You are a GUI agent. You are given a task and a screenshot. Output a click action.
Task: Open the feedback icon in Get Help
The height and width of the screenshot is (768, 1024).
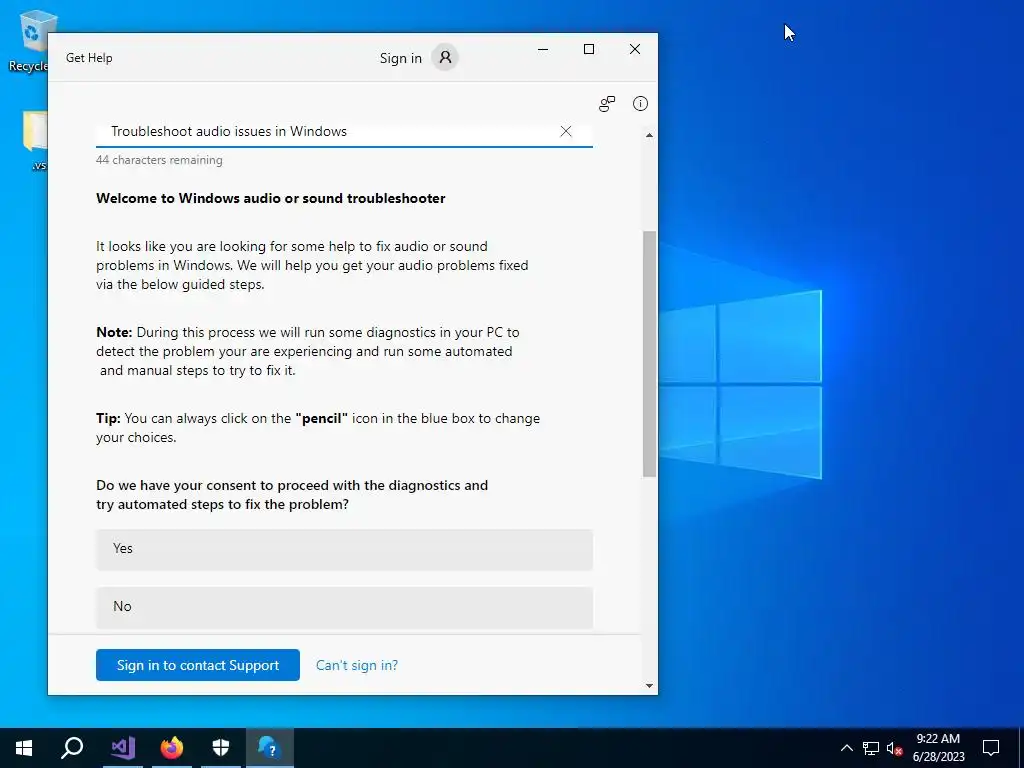click(x=607, y=104)
